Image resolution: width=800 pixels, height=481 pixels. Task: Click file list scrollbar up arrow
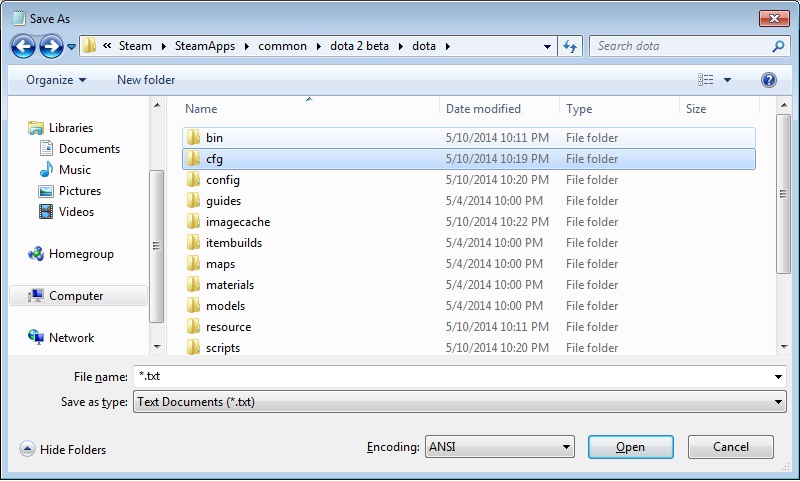point(784,106)
